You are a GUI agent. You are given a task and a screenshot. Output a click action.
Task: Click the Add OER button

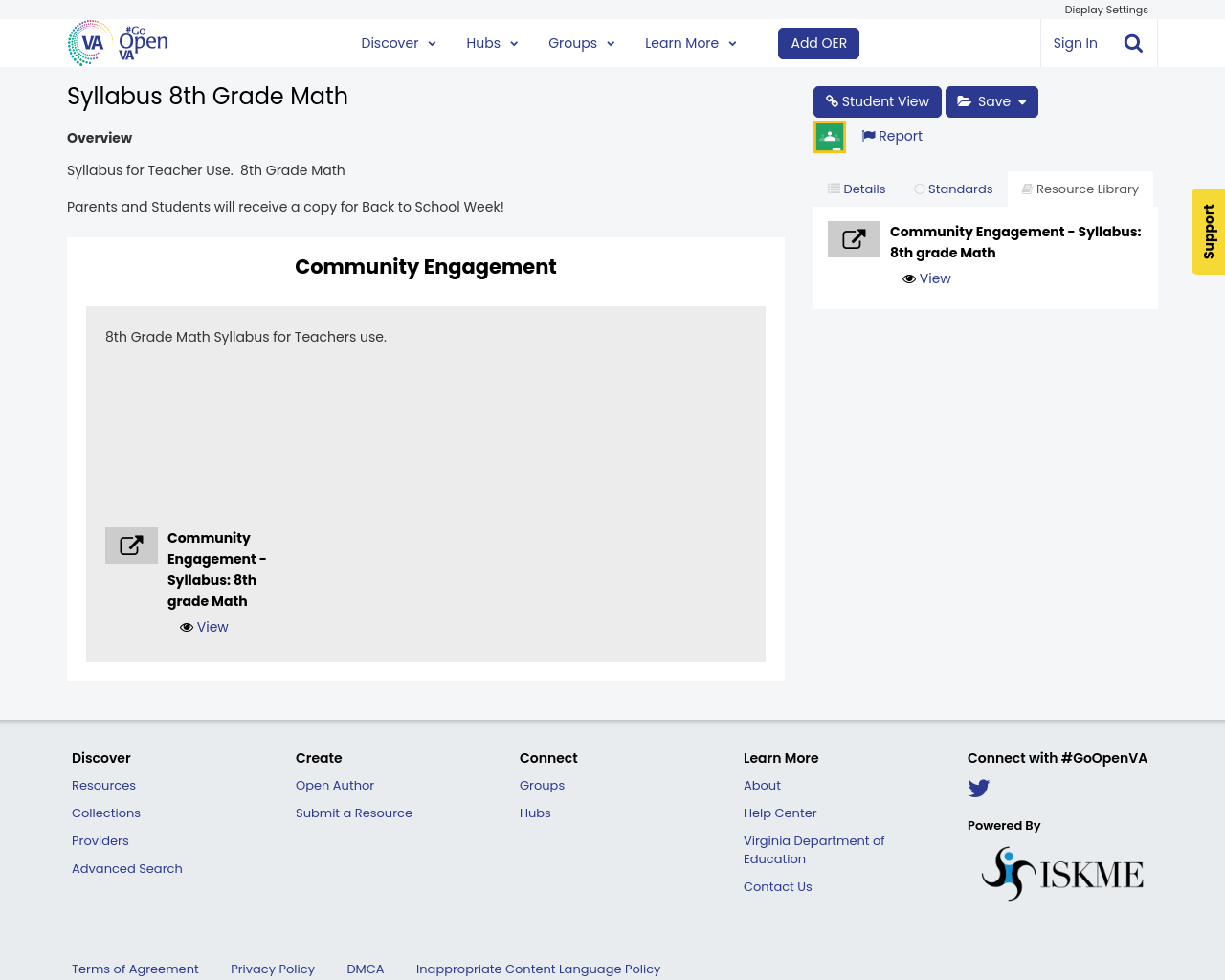(x=818, y=42)
